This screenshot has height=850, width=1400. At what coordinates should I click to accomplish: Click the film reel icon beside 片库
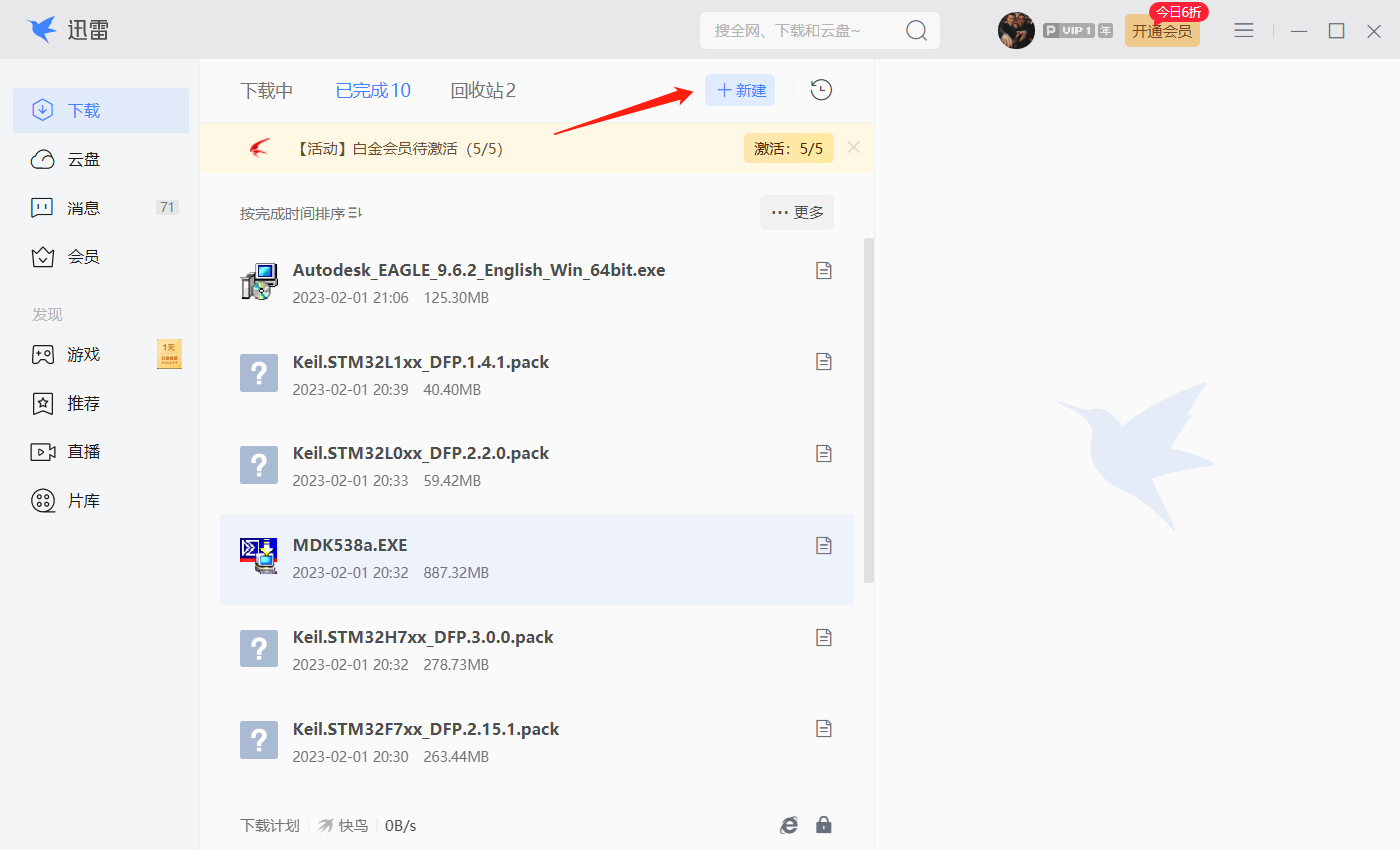tap(42, 501)
